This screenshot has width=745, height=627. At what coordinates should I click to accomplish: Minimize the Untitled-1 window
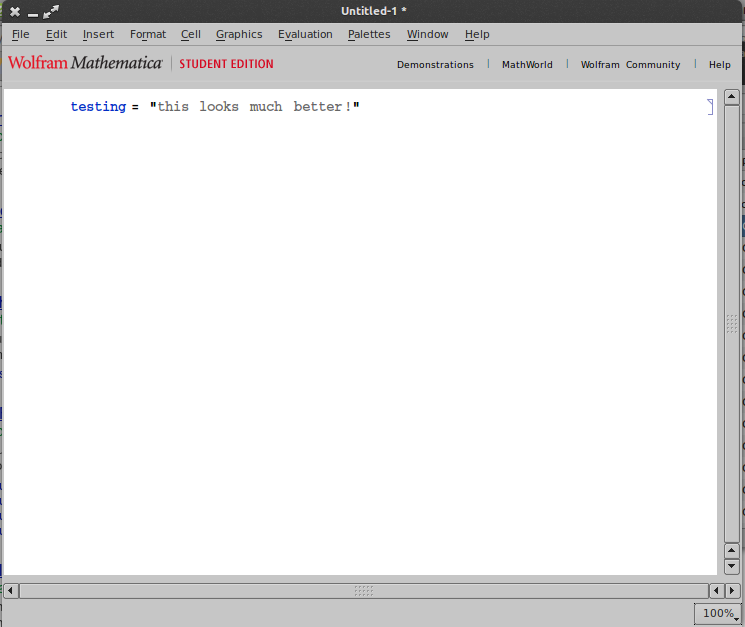pyautogui.click(x=33, y=11)
